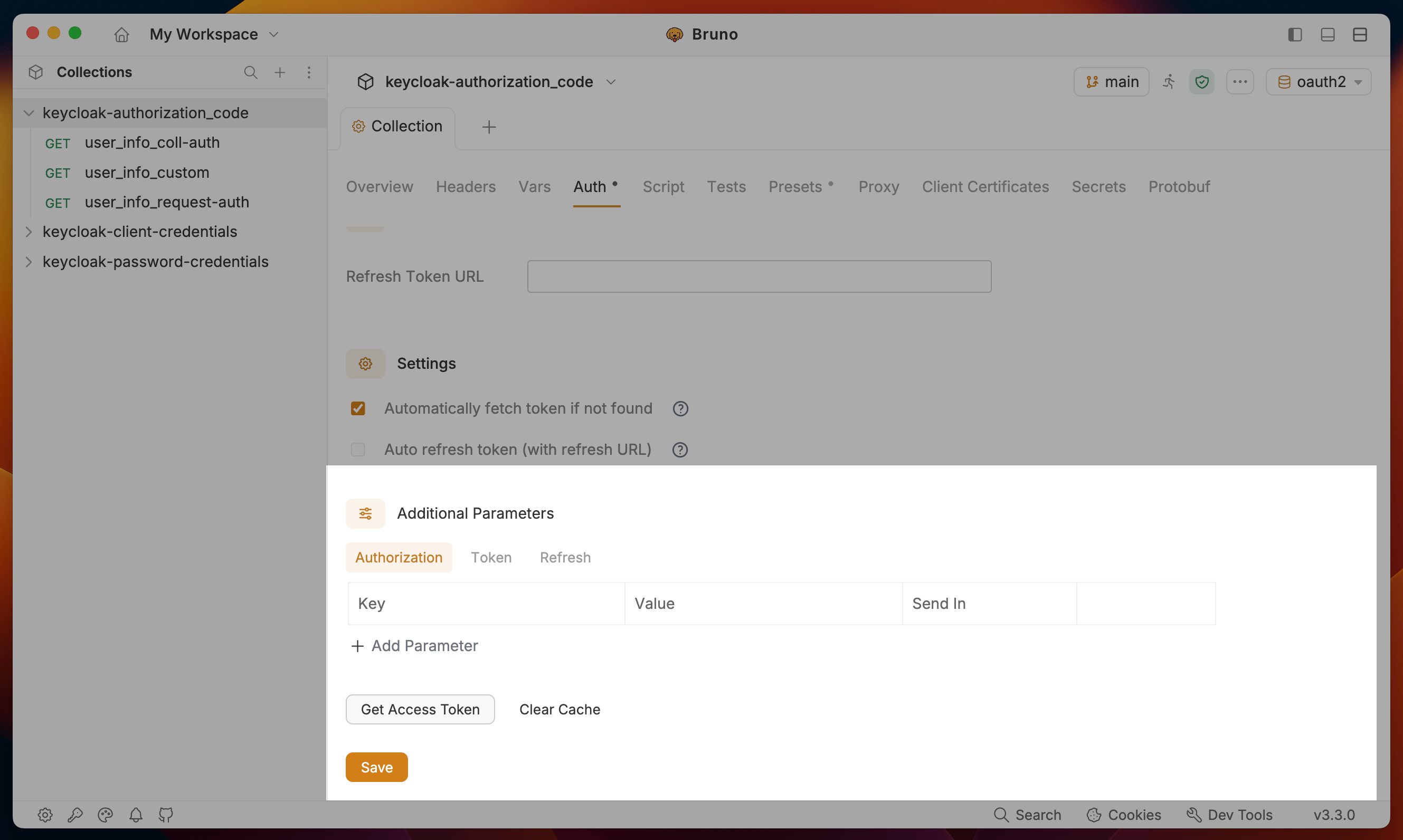Image resolution: width=1403 pixels, height=840 pixels.
Task: Click the Get Access Token button
Action: tap(420, 709)
